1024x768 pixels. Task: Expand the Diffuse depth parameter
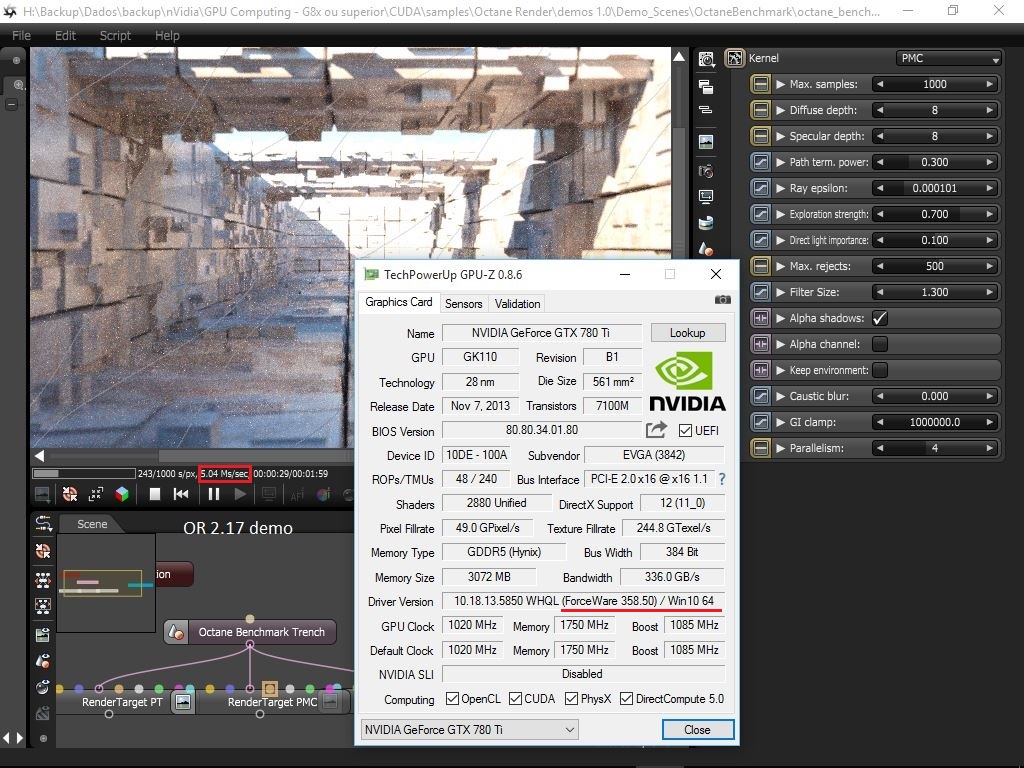click(780, 110)
